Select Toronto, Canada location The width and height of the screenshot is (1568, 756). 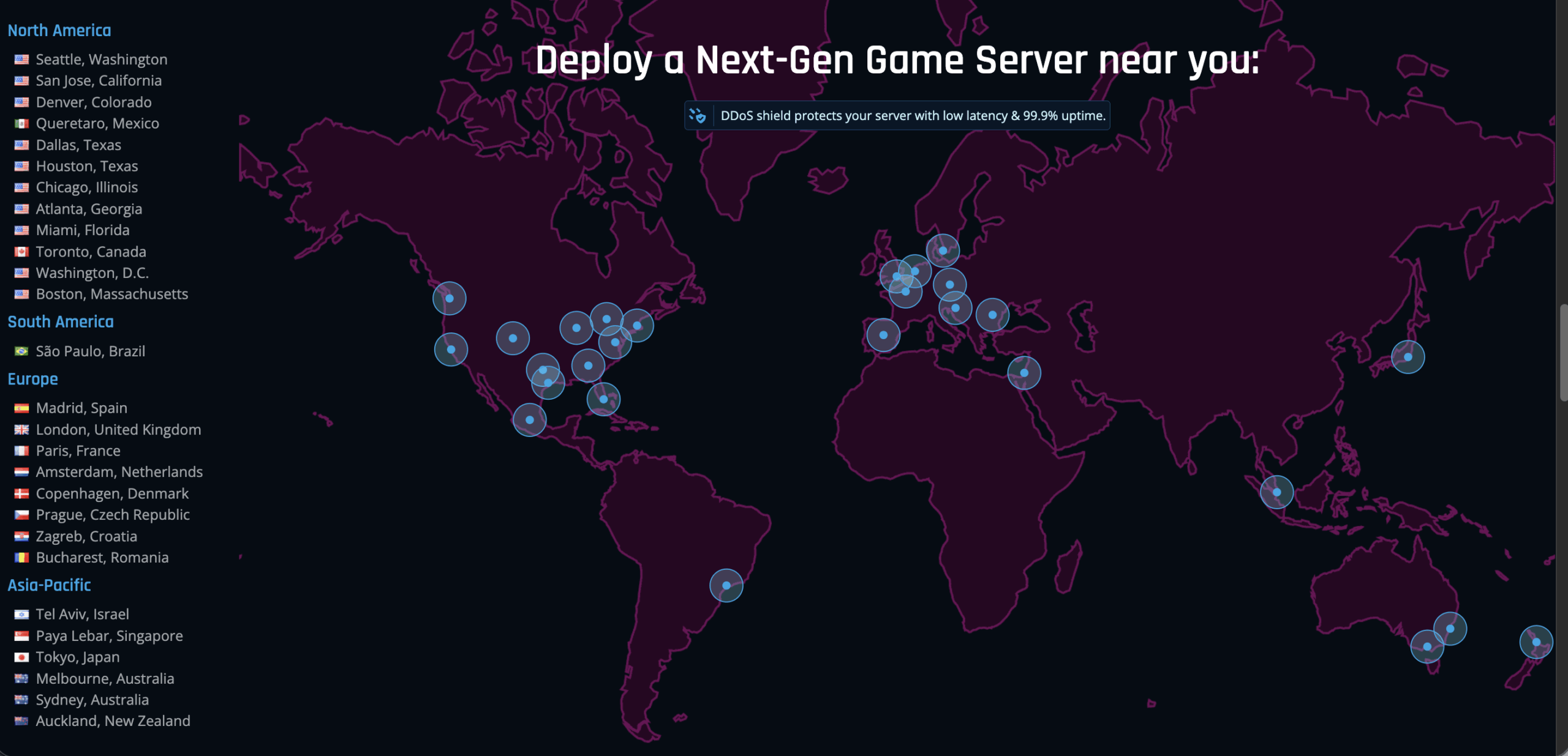[x=91, y=252]
